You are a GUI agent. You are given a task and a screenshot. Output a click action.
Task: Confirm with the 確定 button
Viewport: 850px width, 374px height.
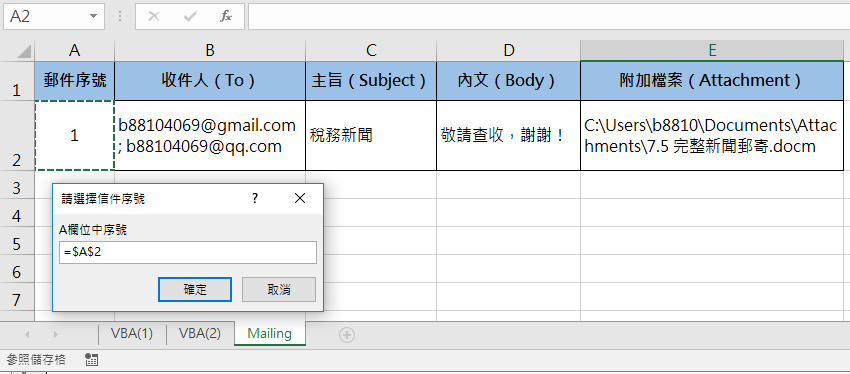coord(195,289)
